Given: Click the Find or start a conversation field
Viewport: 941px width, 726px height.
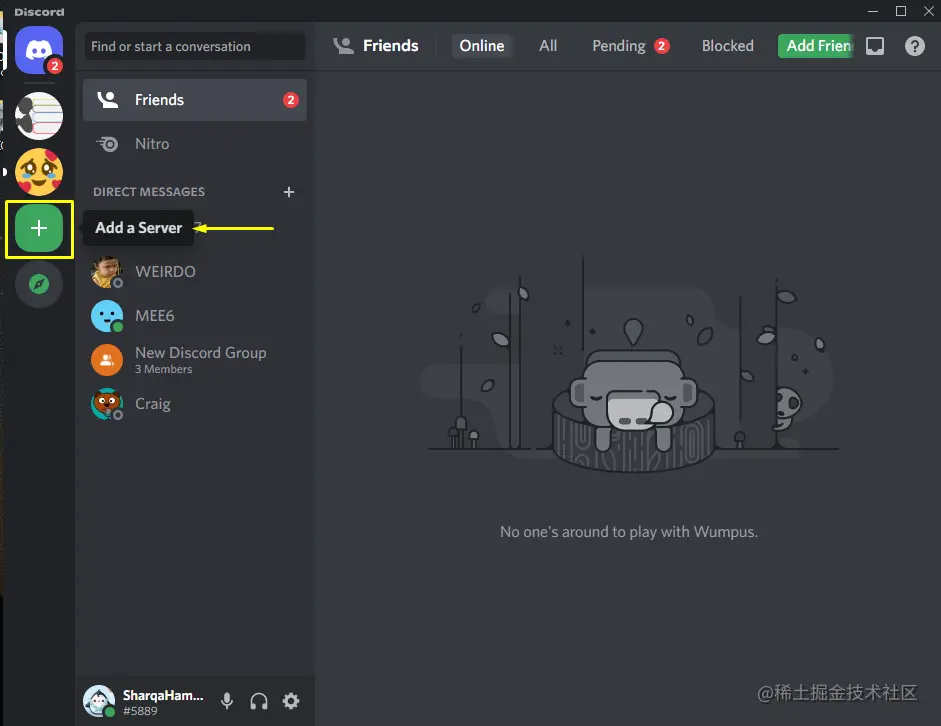Looking at the screenshot, I should click(x=195, y=46).
